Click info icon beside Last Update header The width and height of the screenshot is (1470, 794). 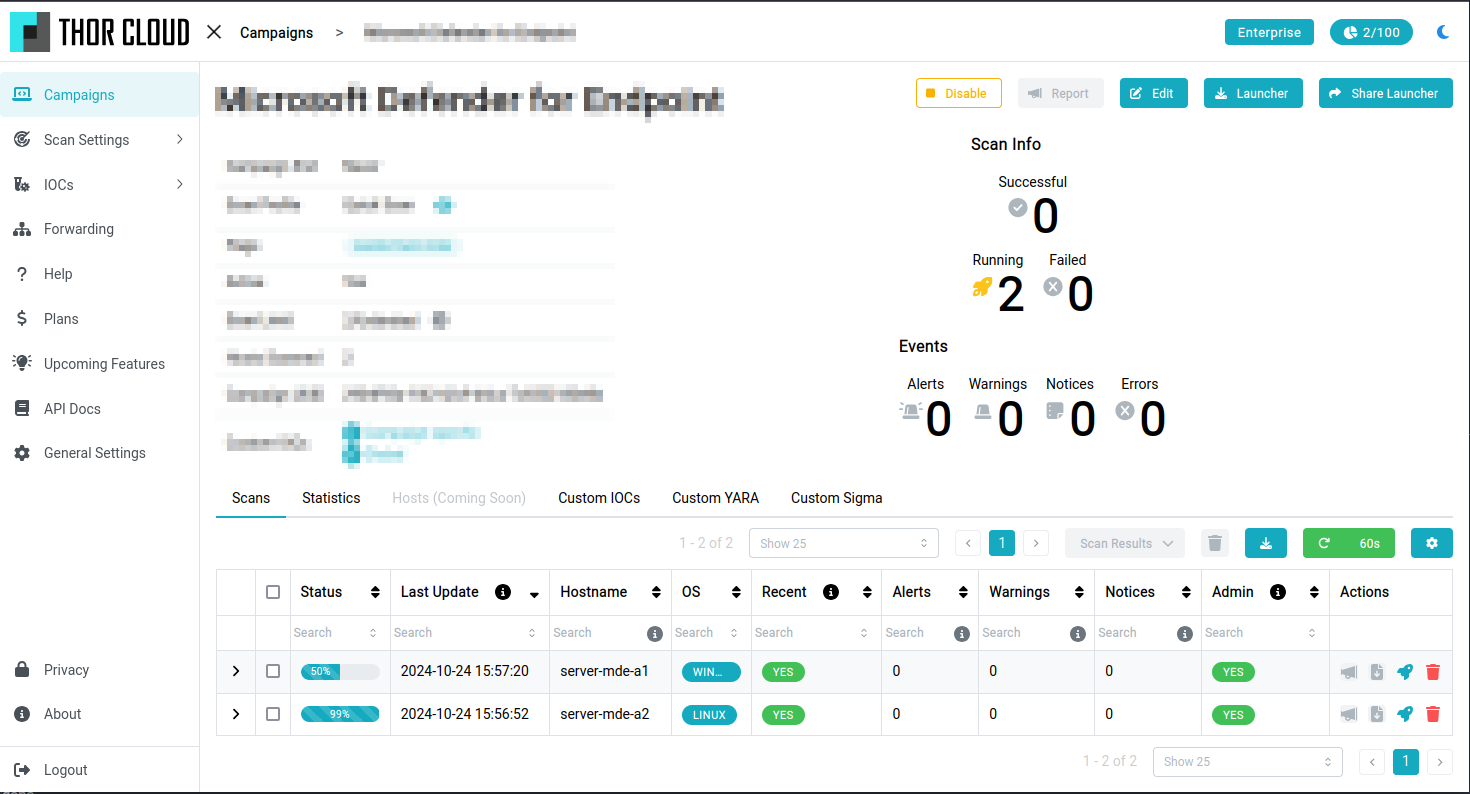coord(503,592)
